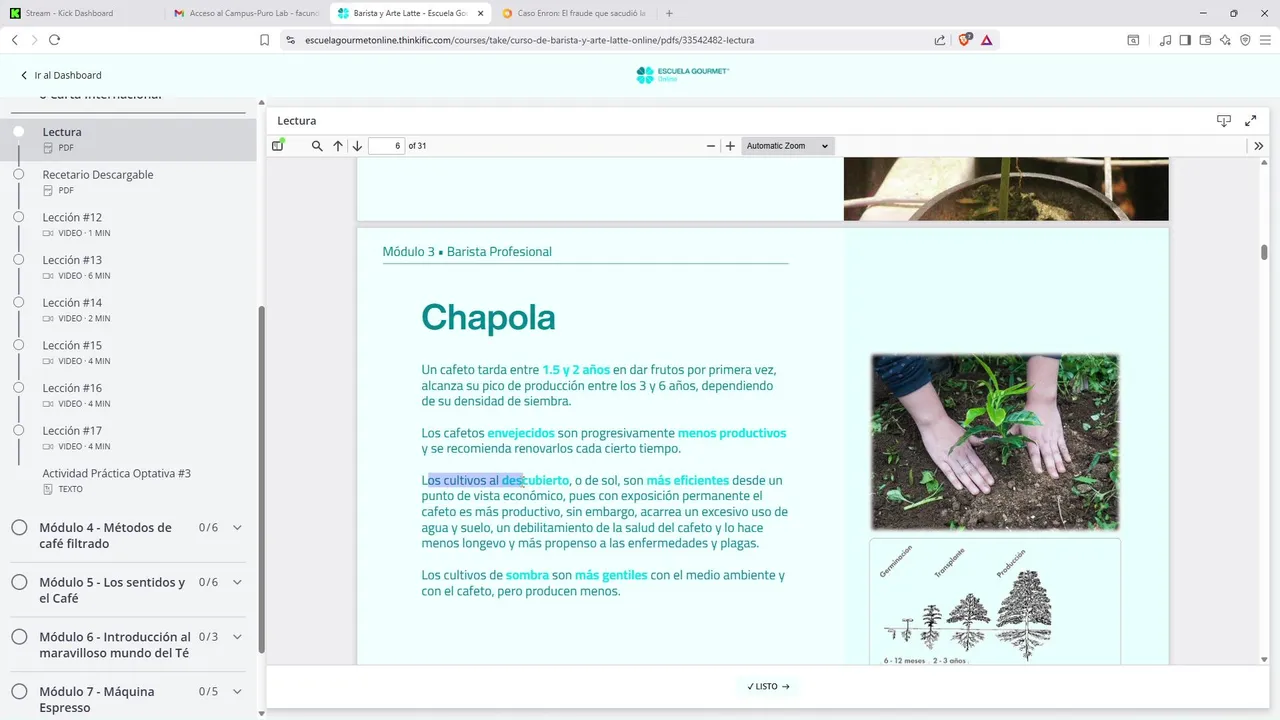Open Lección #14 video
Screen dimensions: 1280x720
(x=130, y=310)
